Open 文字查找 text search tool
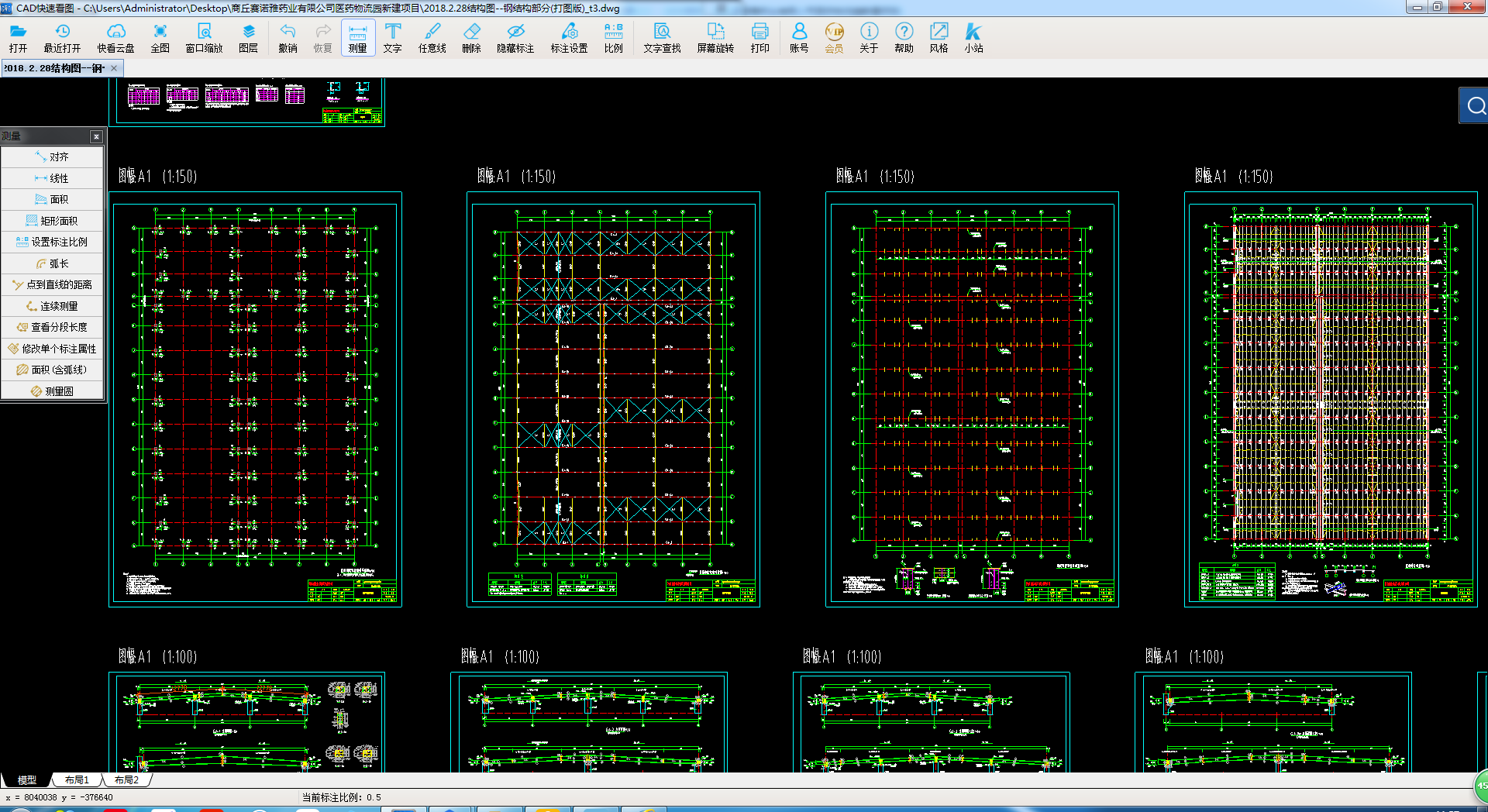The height and width of the screenshot is (812, 1488). [662, 38]
